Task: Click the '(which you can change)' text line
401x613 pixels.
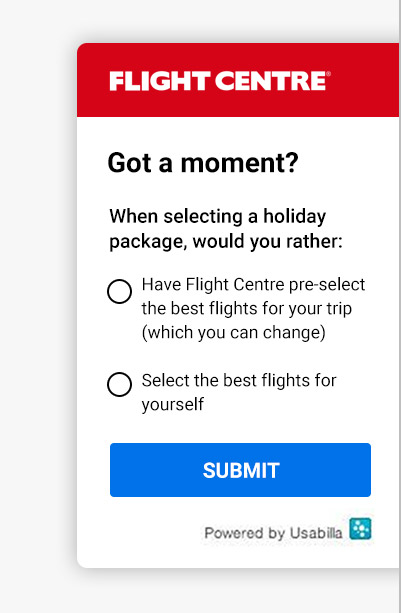Action: 234,333
